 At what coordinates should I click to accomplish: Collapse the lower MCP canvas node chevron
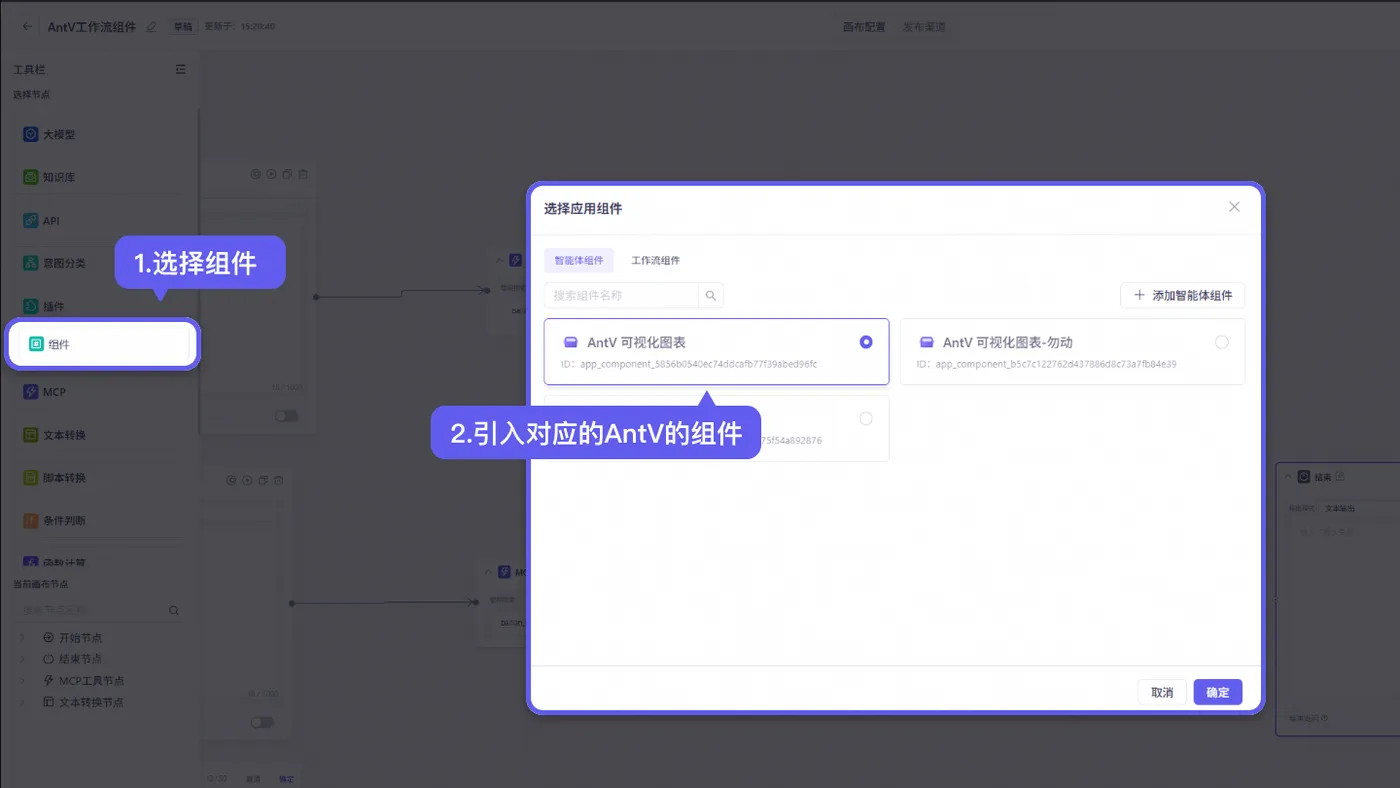point(488,572)
